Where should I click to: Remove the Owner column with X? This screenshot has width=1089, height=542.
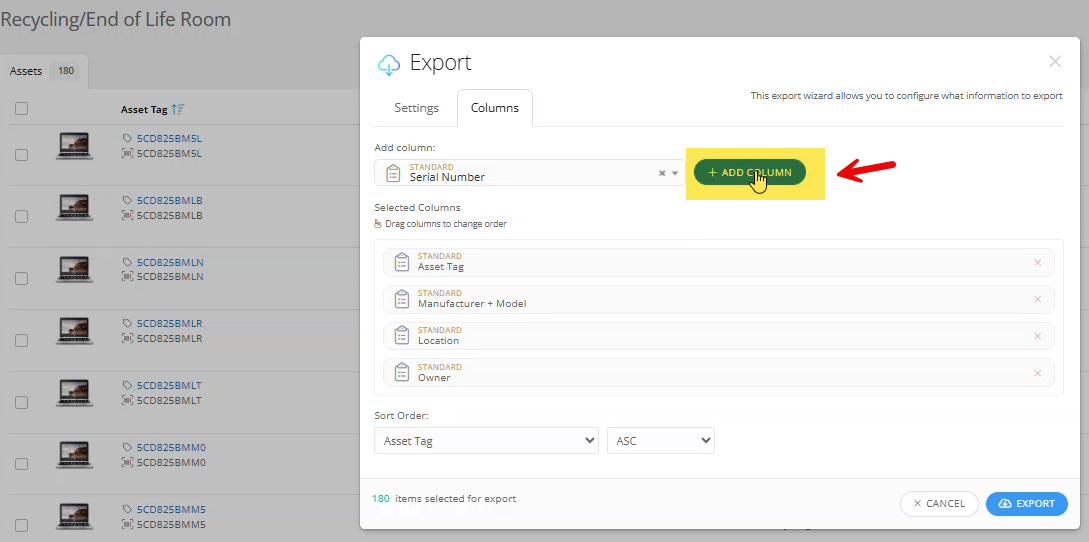click(1037, 373)
